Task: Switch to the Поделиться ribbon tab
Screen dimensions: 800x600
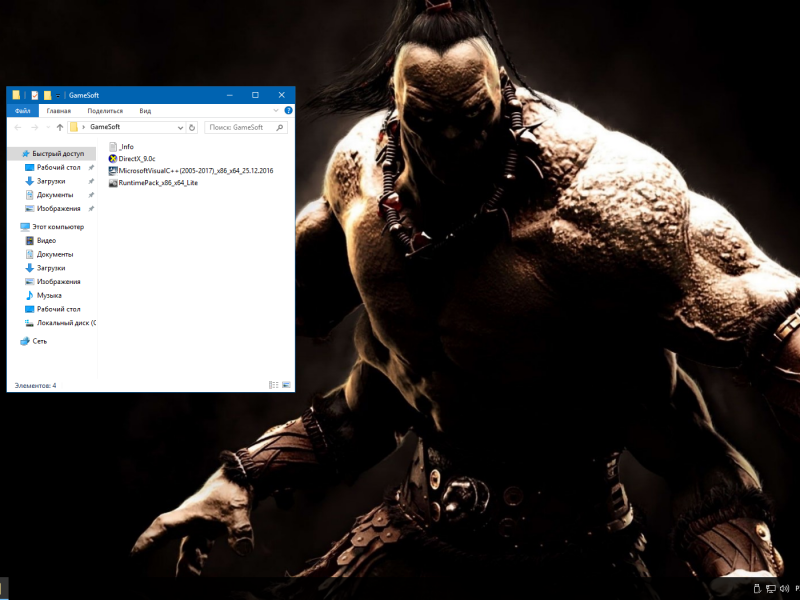Action: click(x=105, y=111)
